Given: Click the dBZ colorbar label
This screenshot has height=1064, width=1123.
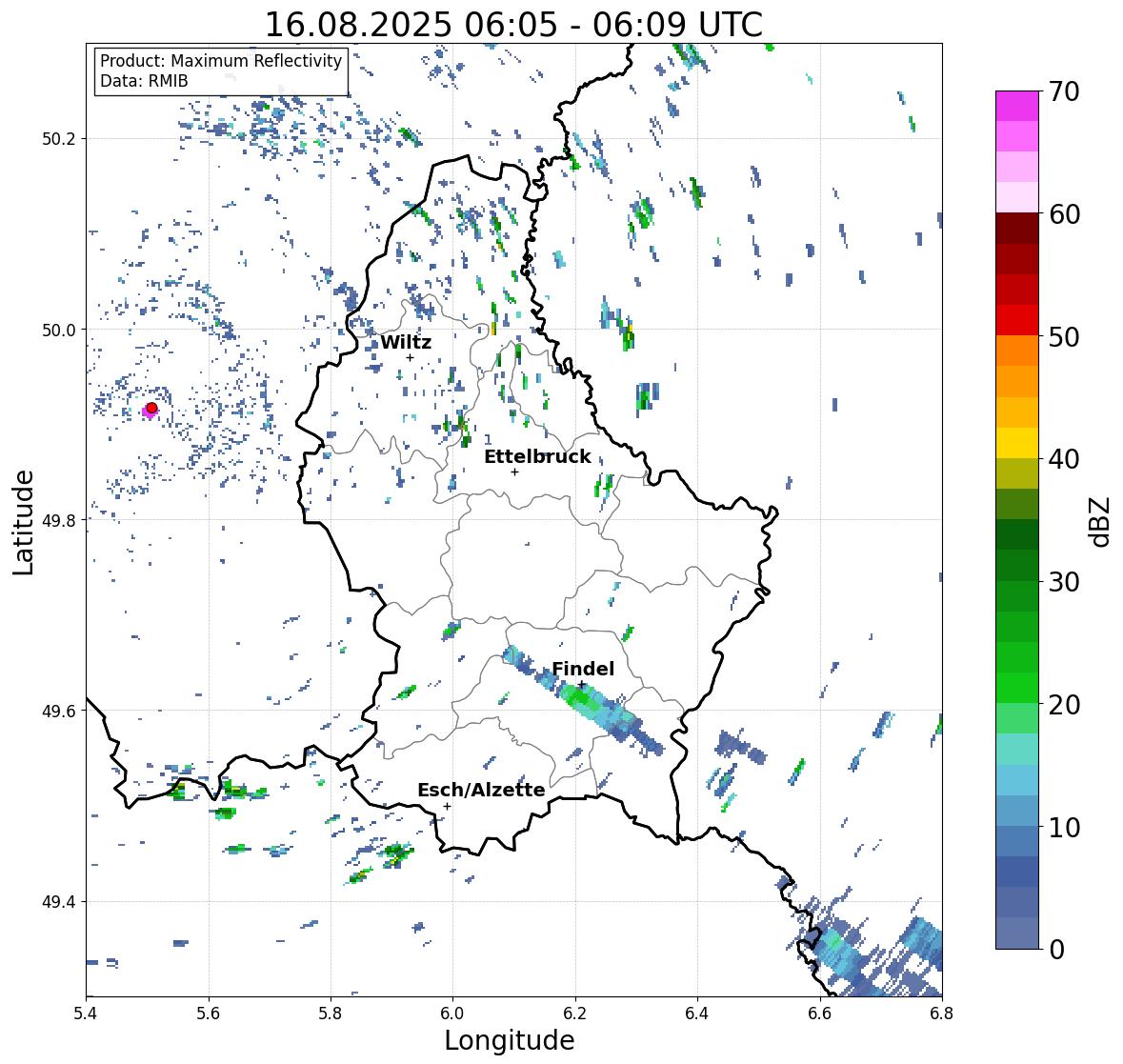Looking at the screenshot, I should [x=1101, y=521].
